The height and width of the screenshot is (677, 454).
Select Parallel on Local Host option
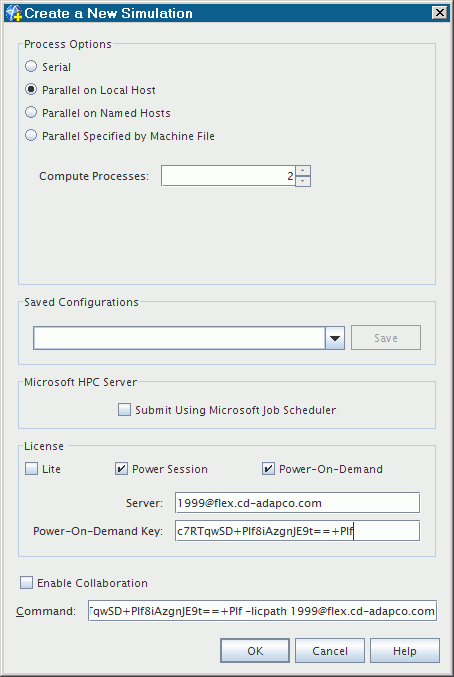31,90
